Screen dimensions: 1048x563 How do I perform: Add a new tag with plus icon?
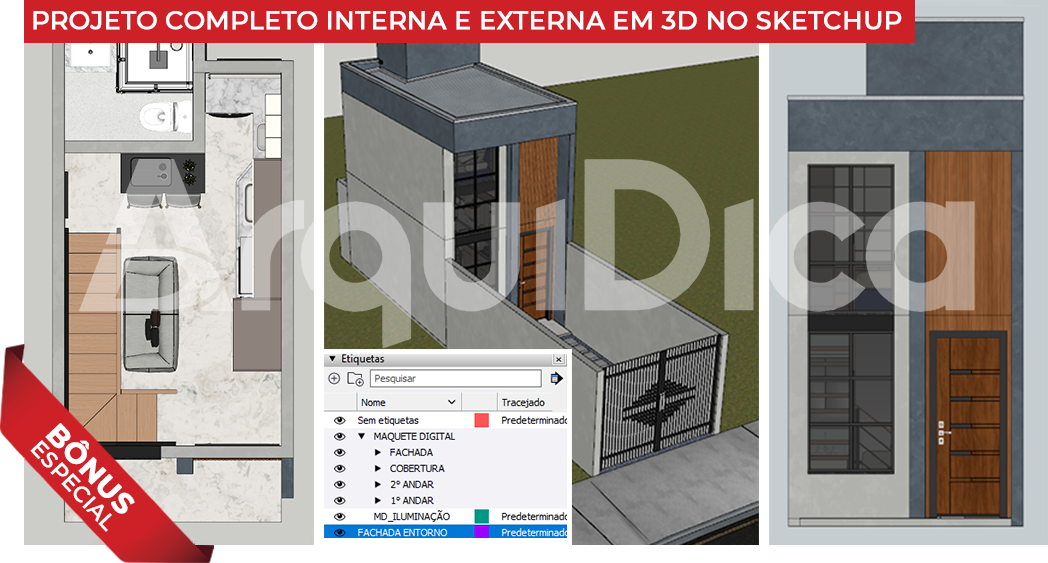coord(334,378)
